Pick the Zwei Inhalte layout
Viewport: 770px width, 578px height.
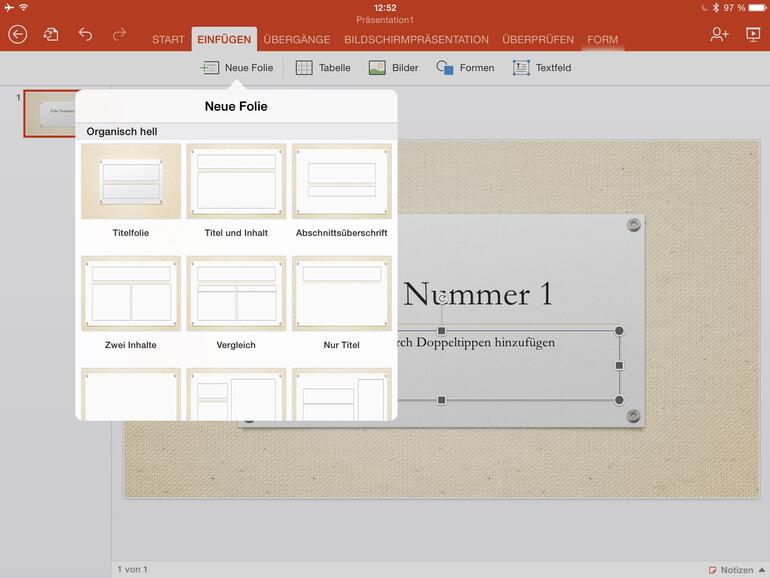point(131,294)
